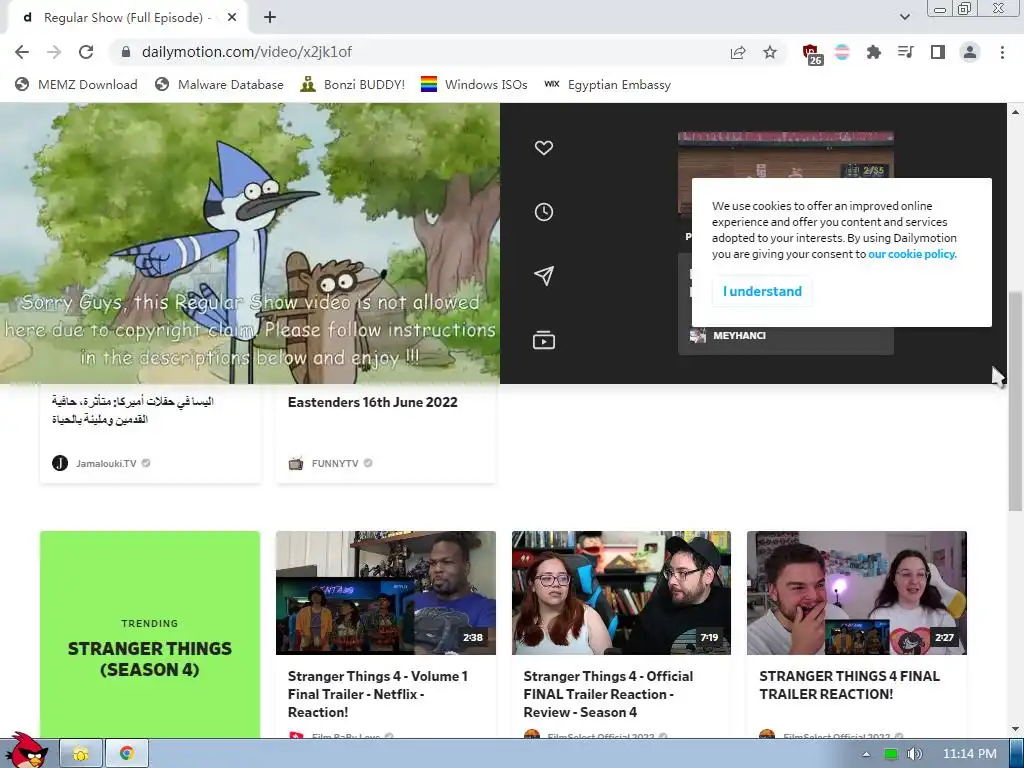This screenshot has height=768, width=1024.
Task: Click the site lock icon in address bar
Action: [x=126, y=52]
